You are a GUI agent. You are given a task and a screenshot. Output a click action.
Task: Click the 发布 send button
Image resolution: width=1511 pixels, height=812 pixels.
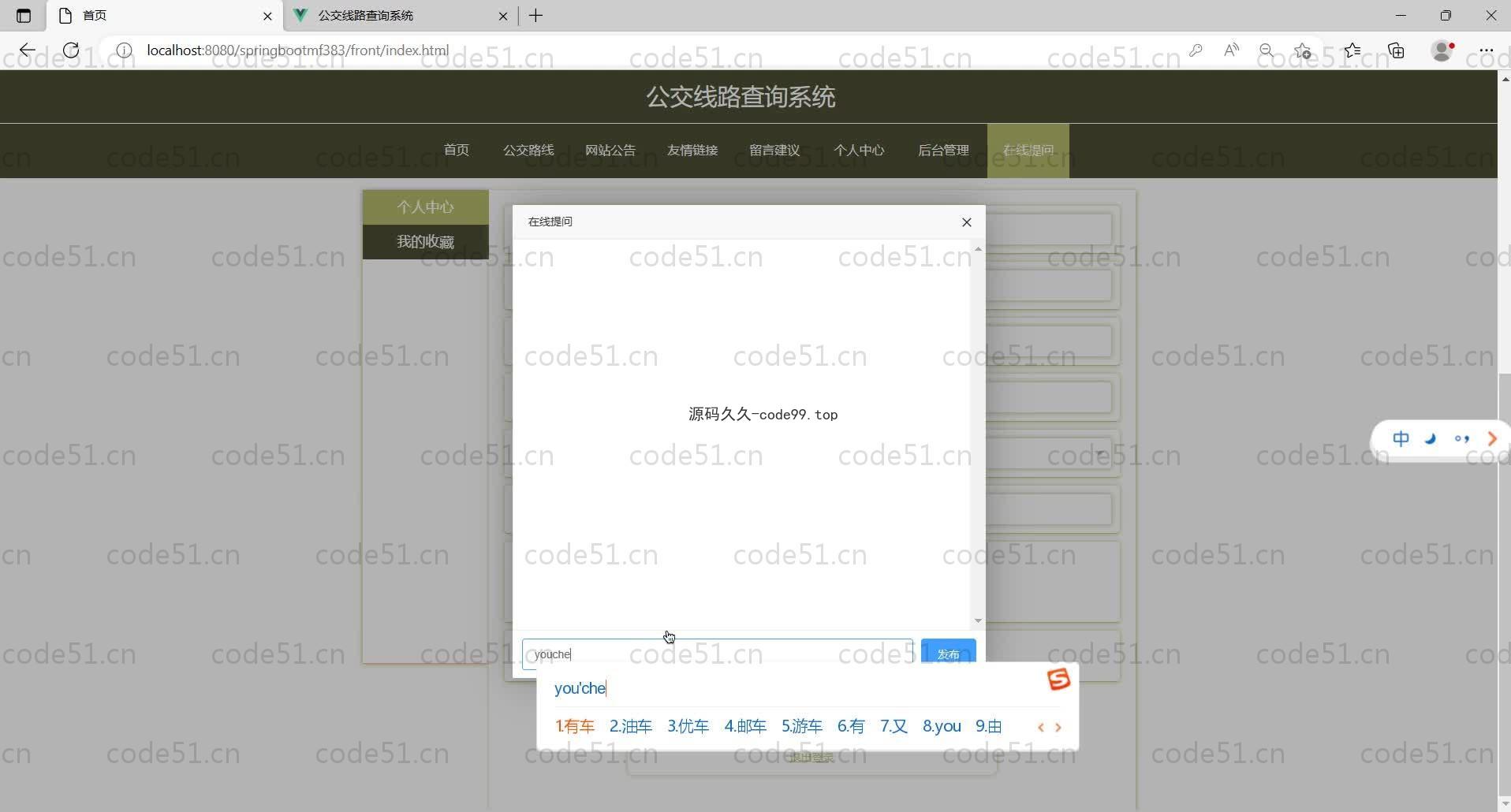(949, 654)
